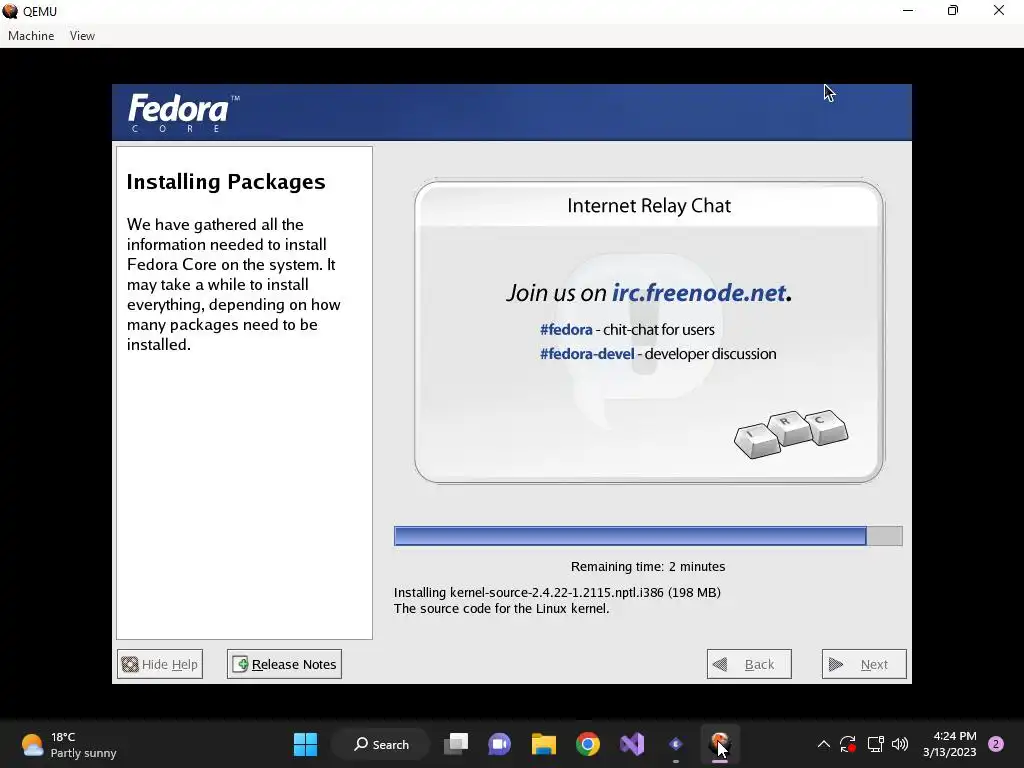Open the notification count badge
This screenshot has height=768, width=1024.
(x=996, y=744)
